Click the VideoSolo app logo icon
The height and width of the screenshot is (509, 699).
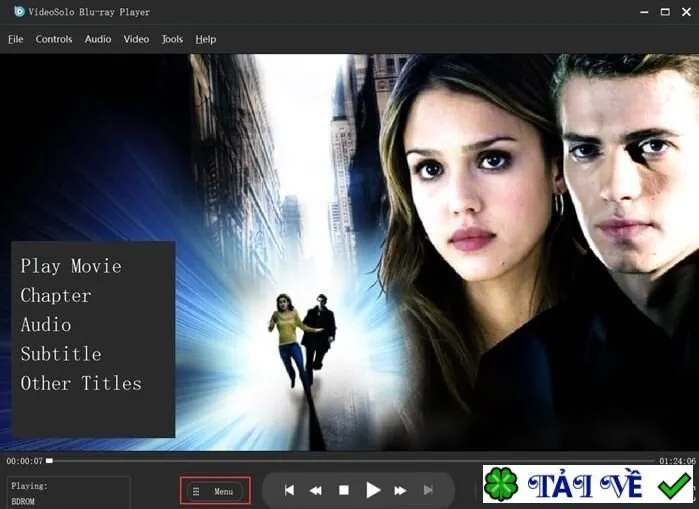pyautogui.click(x=19, y=11)
